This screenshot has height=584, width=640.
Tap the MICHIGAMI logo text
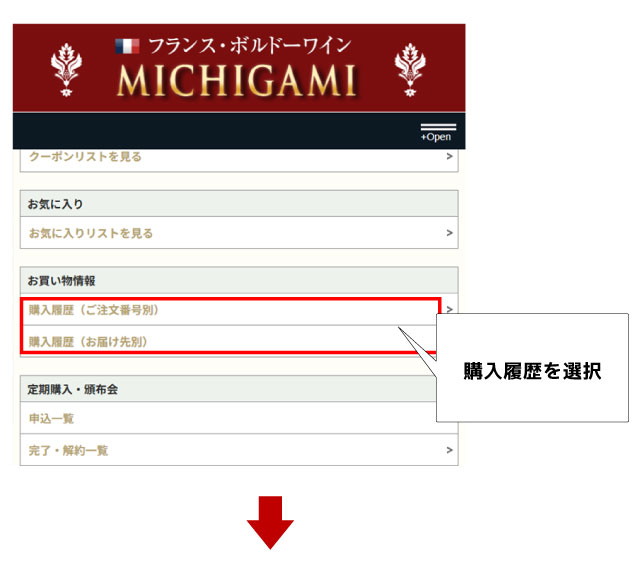(x=236, y=81)
